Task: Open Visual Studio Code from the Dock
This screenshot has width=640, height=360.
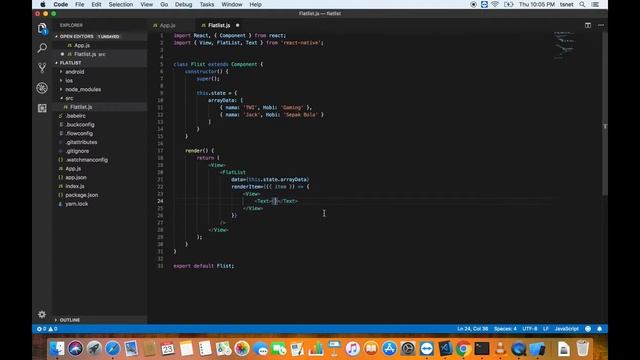Action: [445, 349]
